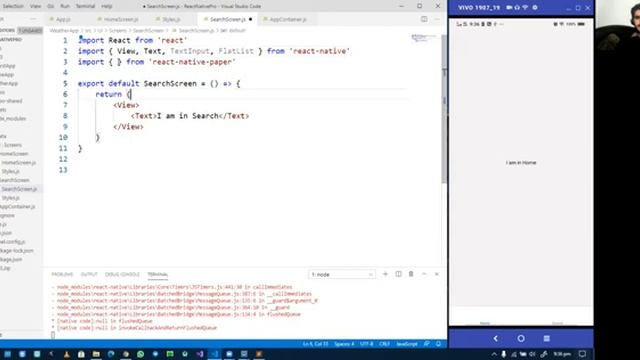Click the split editor right icon
This screenshot has width=640, height=360.
tap(424, 19)
